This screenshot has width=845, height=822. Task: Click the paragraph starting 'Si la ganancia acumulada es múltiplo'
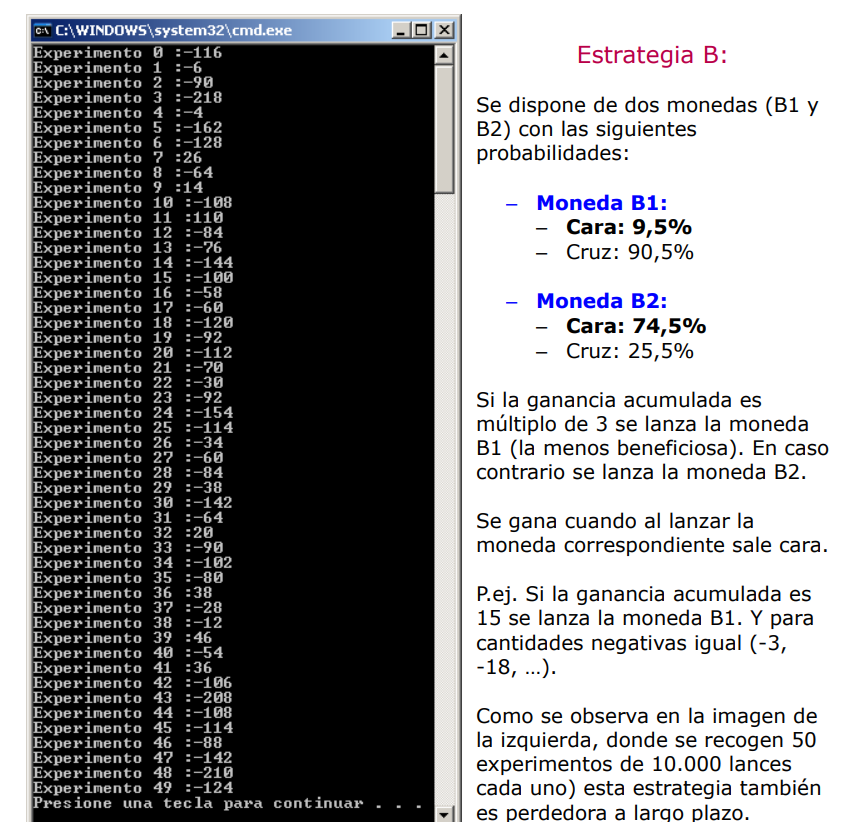click(652, 436)
